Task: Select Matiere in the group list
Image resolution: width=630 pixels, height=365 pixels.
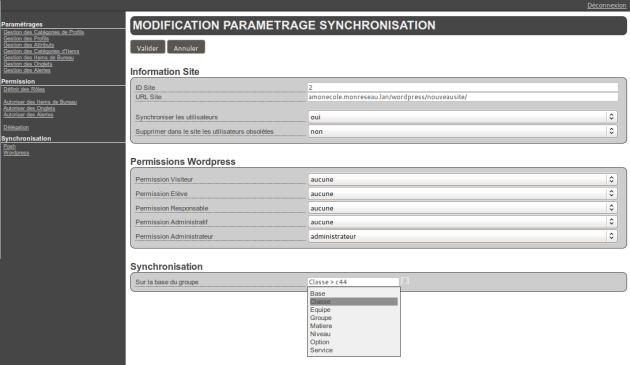Action: pos(354,326)
